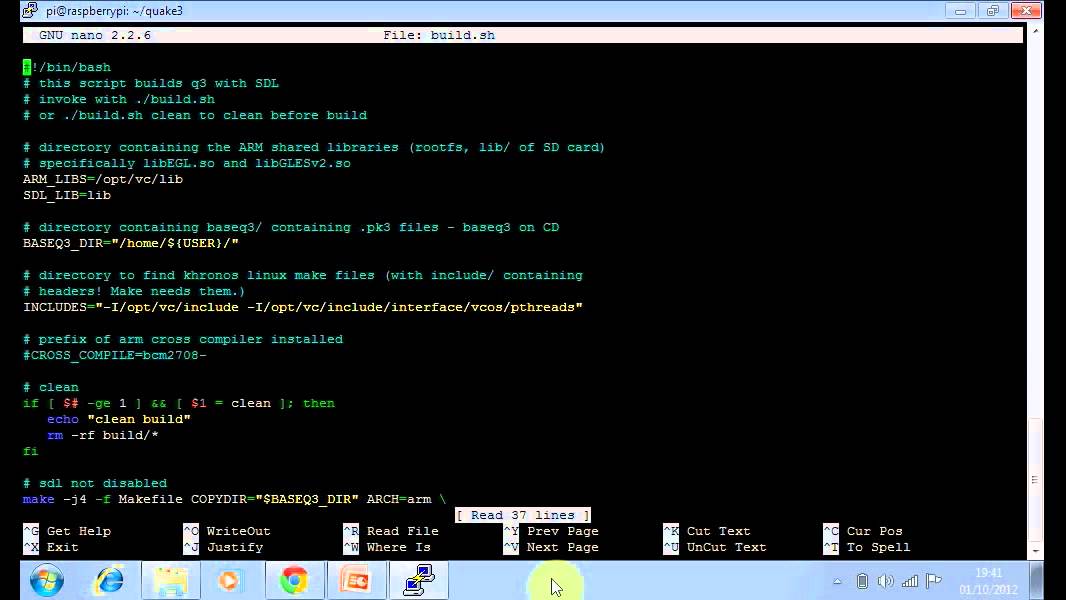Click '^O WriteOut' nano shortcut

[227, 531]
